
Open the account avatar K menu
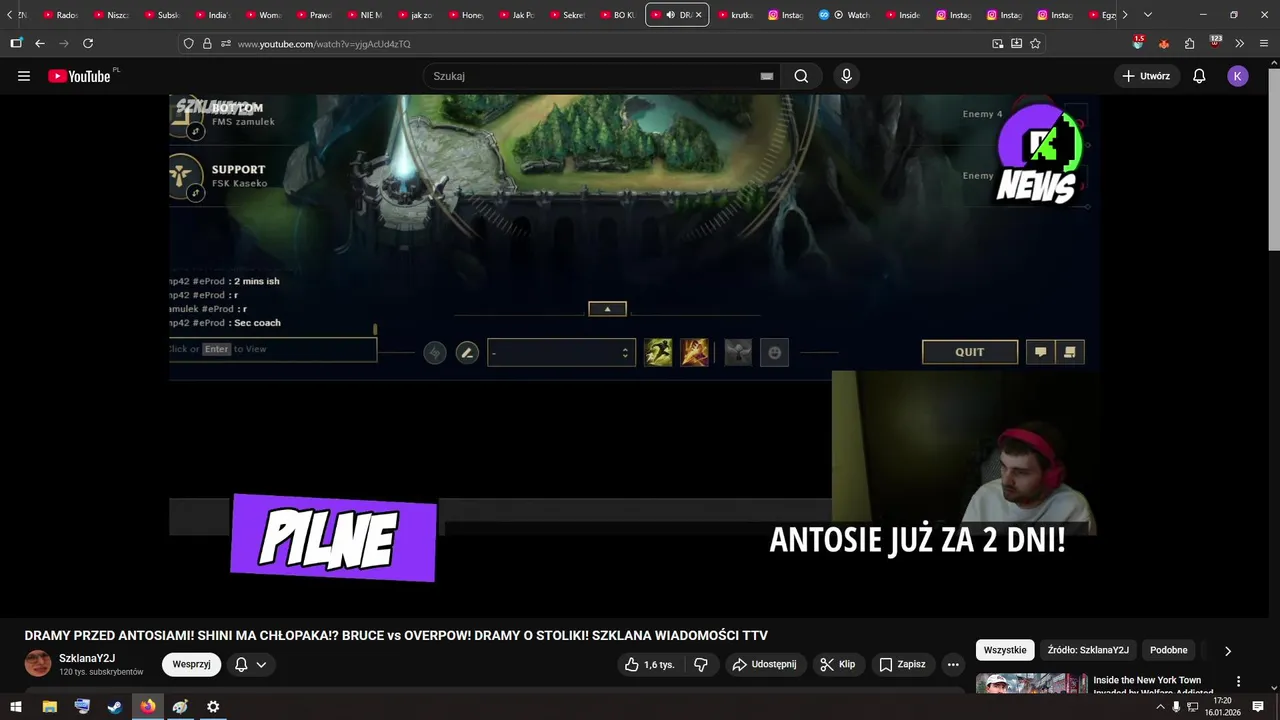[x=1238, y=76]
